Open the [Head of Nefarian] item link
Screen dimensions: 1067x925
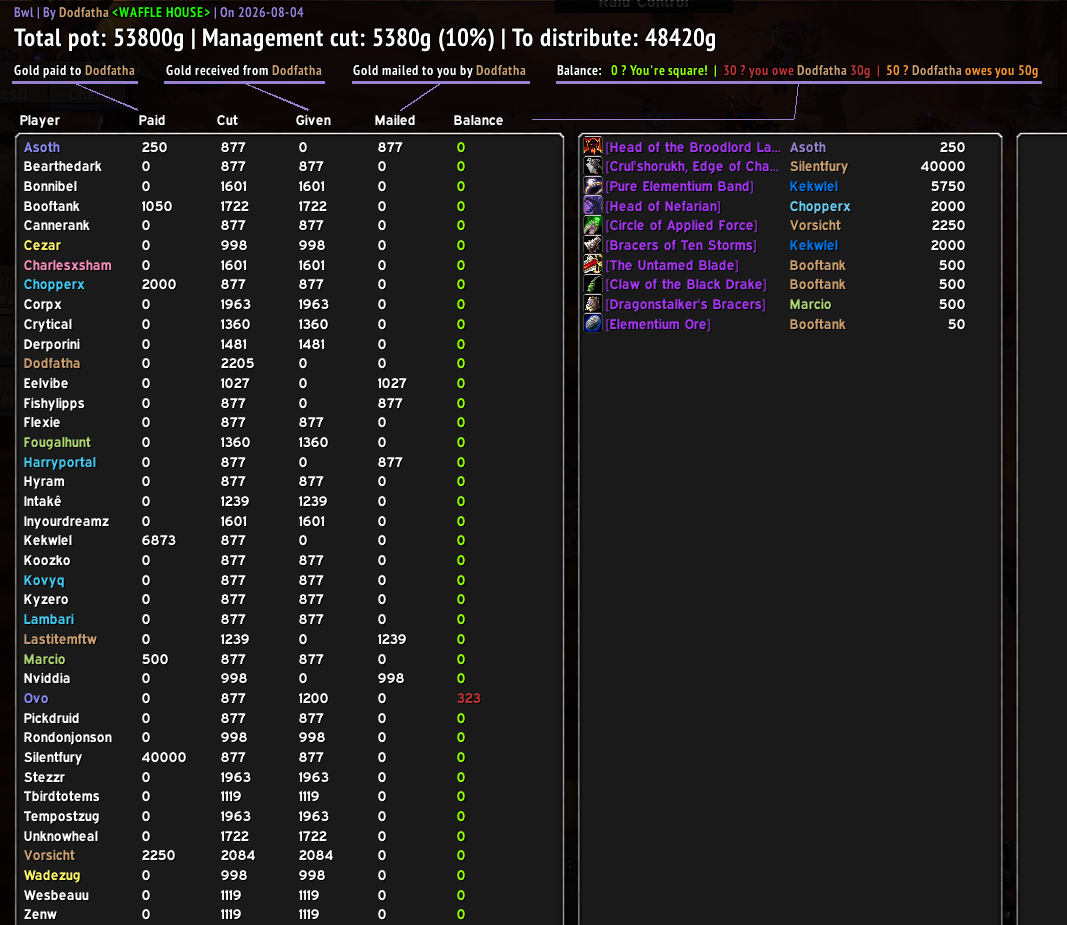[663, 206]
